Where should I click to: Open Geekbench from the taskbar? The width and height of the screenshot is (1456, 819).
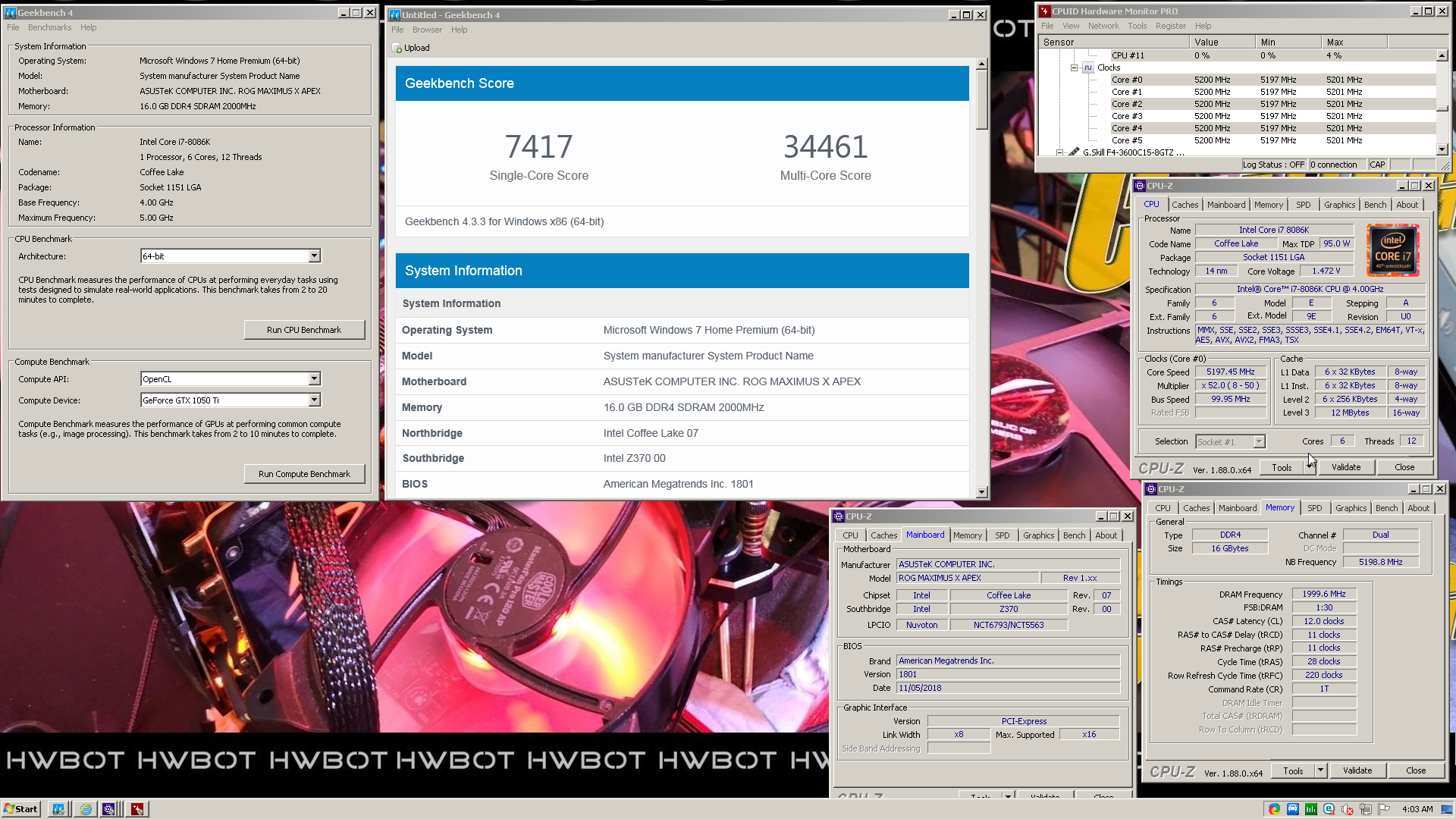click(x=58, y=809)
